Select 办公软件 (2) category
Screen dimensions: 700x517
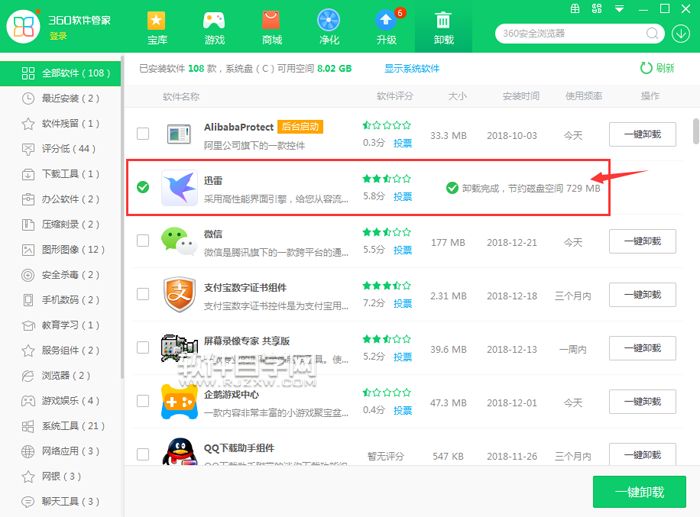pyautogui.click(x=61, y=199)
